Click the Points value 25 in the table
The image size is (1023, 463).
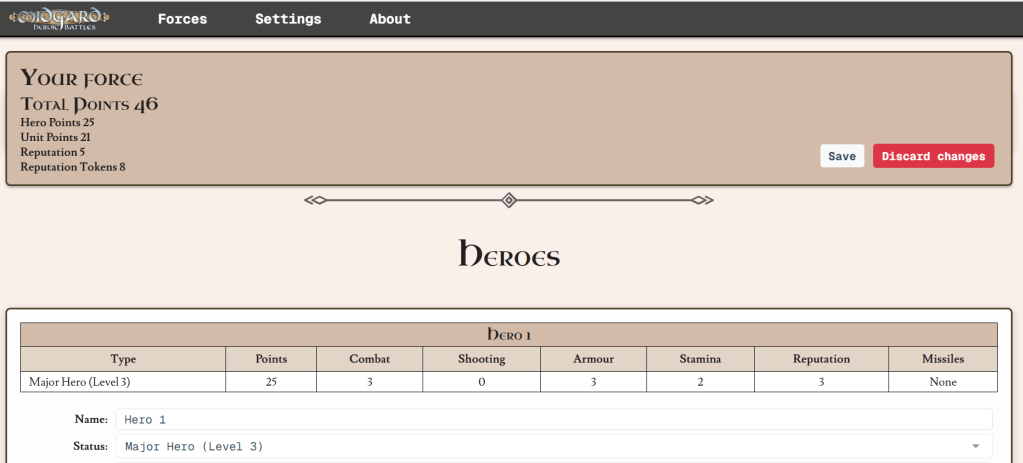tap(271, 382)
